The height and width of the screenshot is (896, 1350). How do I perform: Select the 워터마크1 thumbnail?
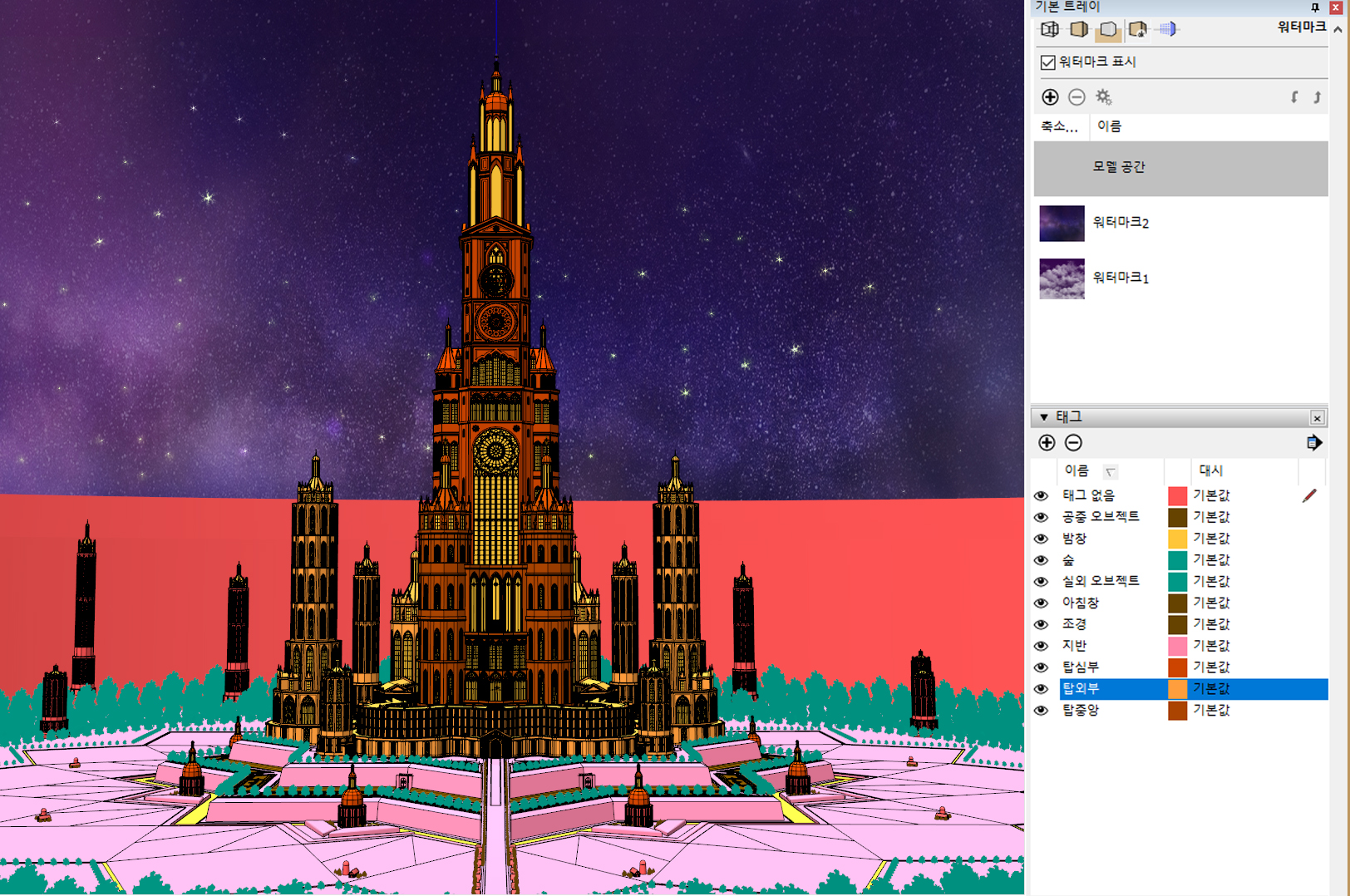[1062, 278]
